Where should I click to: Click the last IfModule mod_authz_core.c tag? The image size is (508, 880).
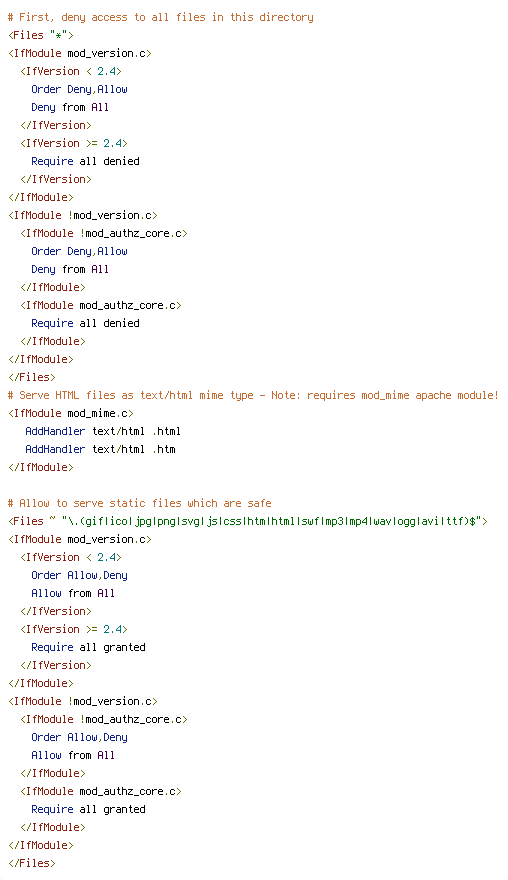click(x=101, y=791)
